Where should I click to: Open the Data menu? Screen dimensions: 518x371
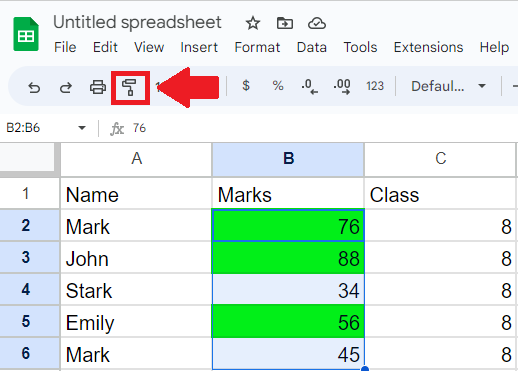[x=312, y=47]
